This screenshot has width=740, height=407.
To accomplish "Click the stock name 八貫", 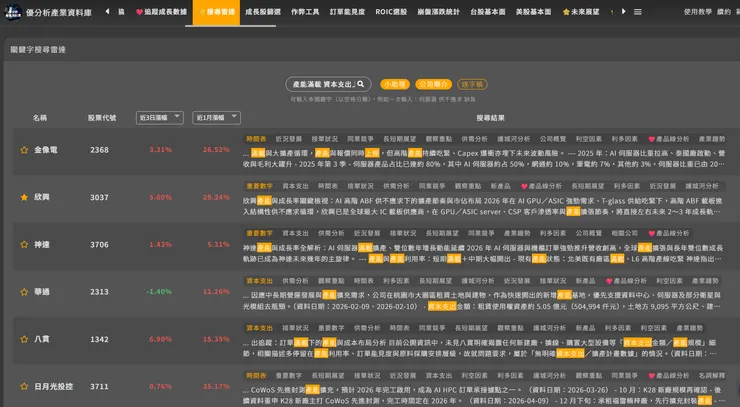I will tap(42, 339).
